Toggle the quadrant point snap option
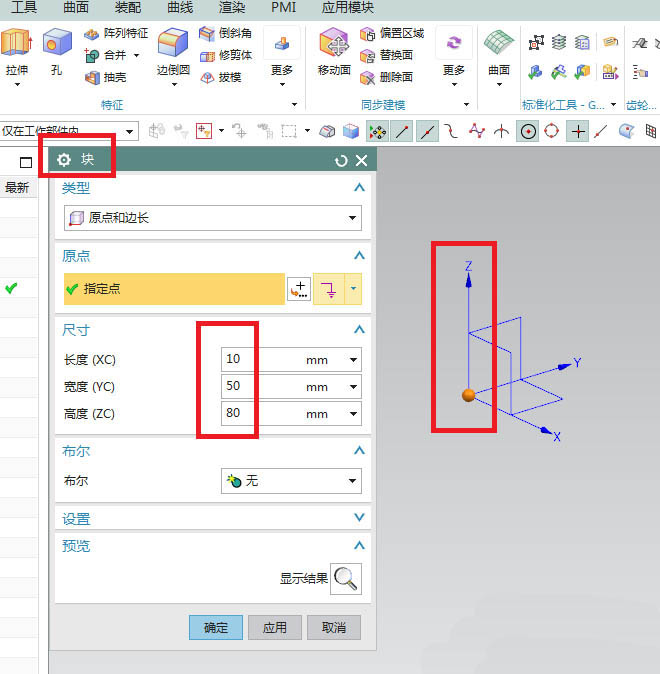Image resolution: width=660 pixels, height=674 pixels. pos(552,131)
